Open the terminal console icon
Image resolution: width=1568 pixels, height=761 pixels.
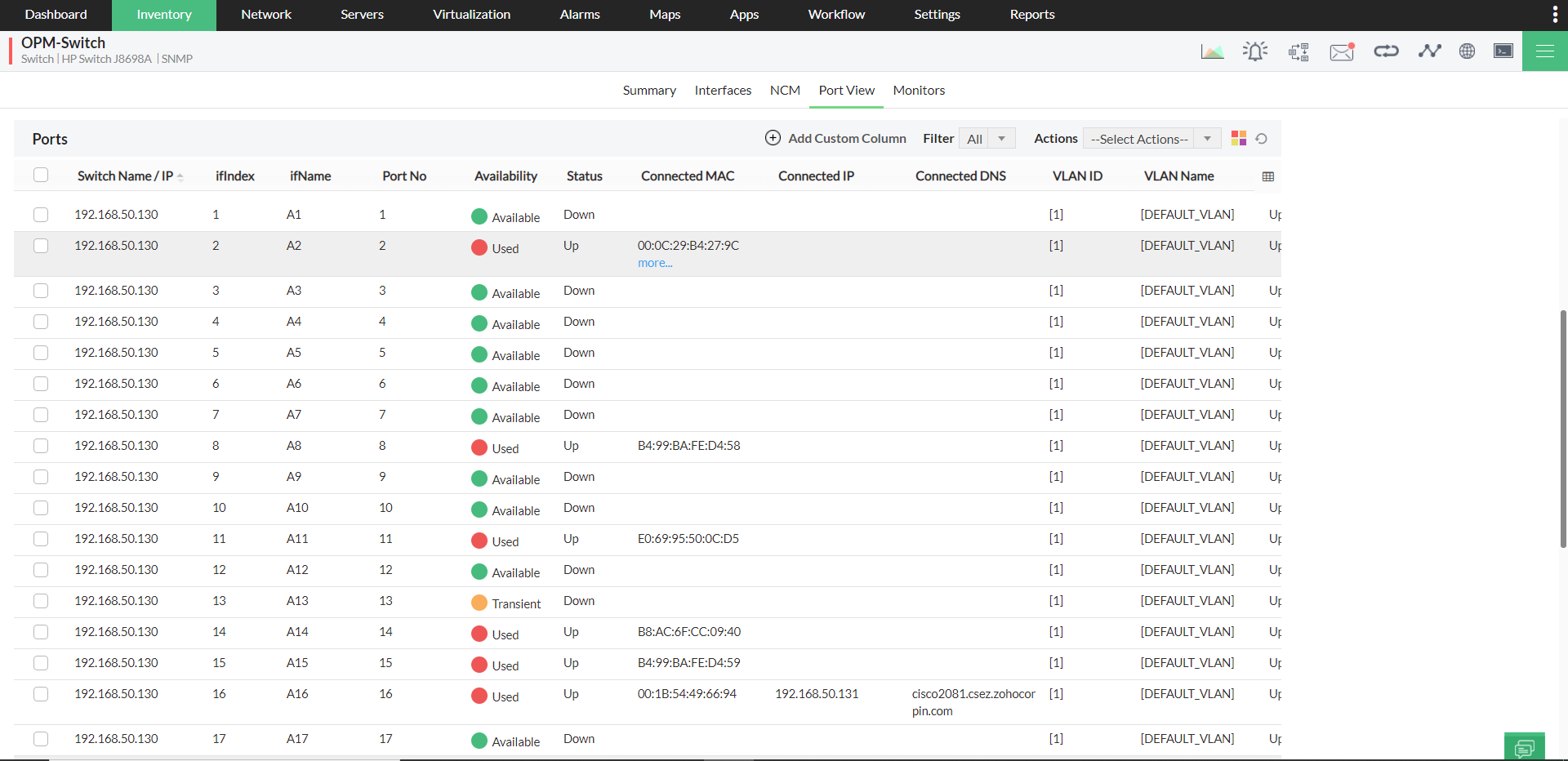pos(1503,51)
